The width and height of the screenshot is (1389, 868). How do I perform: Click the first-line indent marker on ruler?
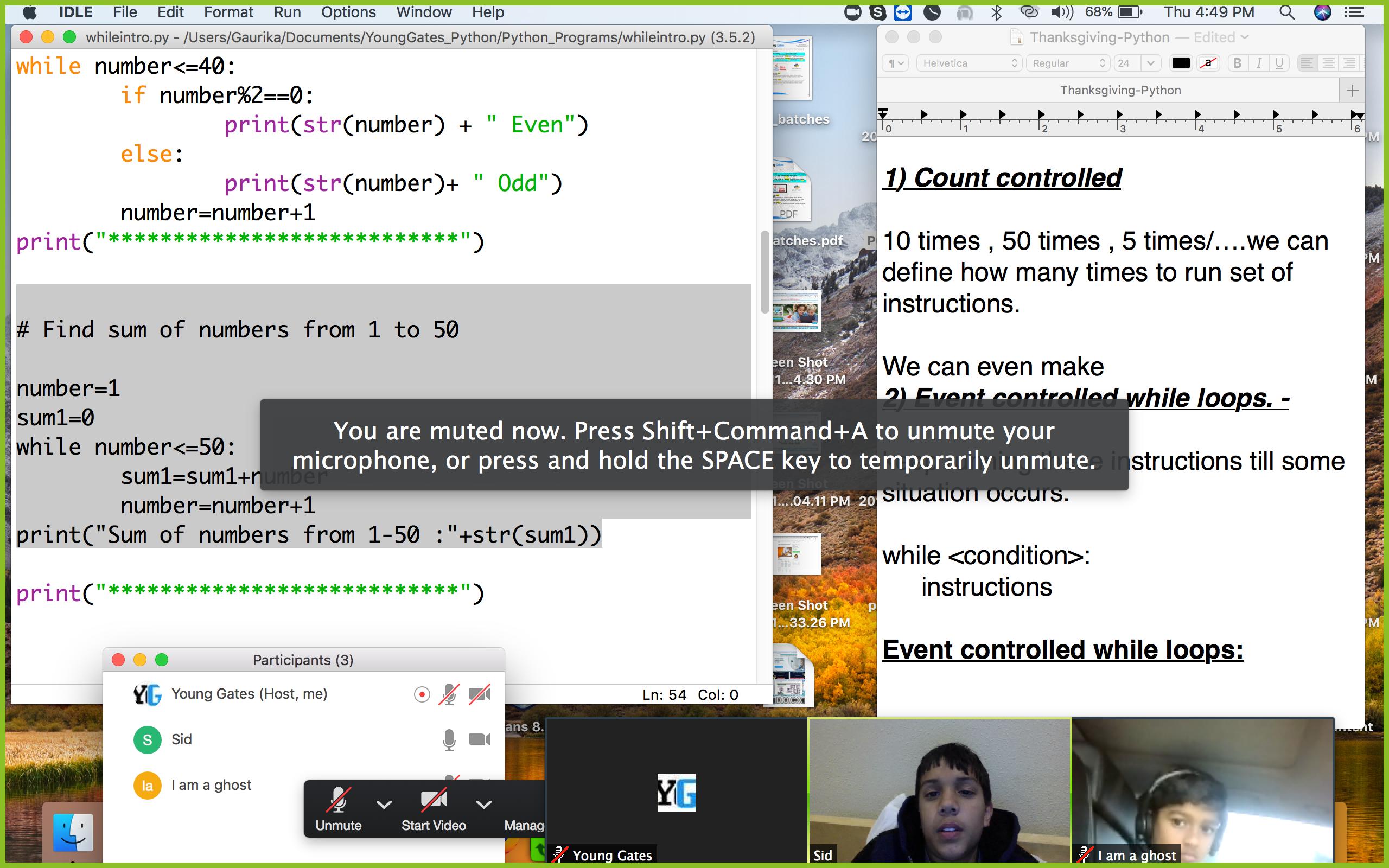pos(883,111)
